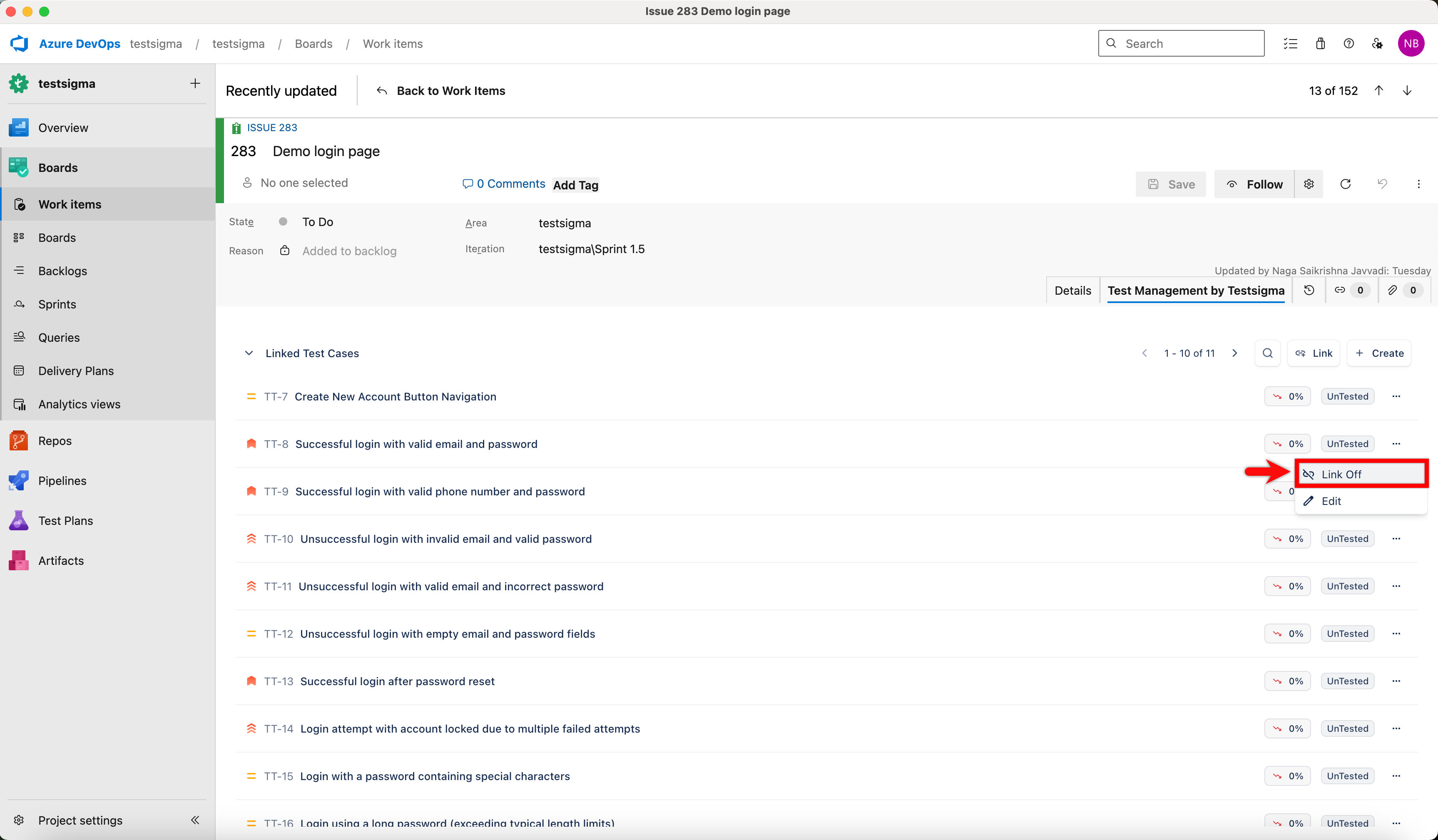Open the work item history tab icon
The width and height of the screenshot is (1438, 840).
[1309, 290]
